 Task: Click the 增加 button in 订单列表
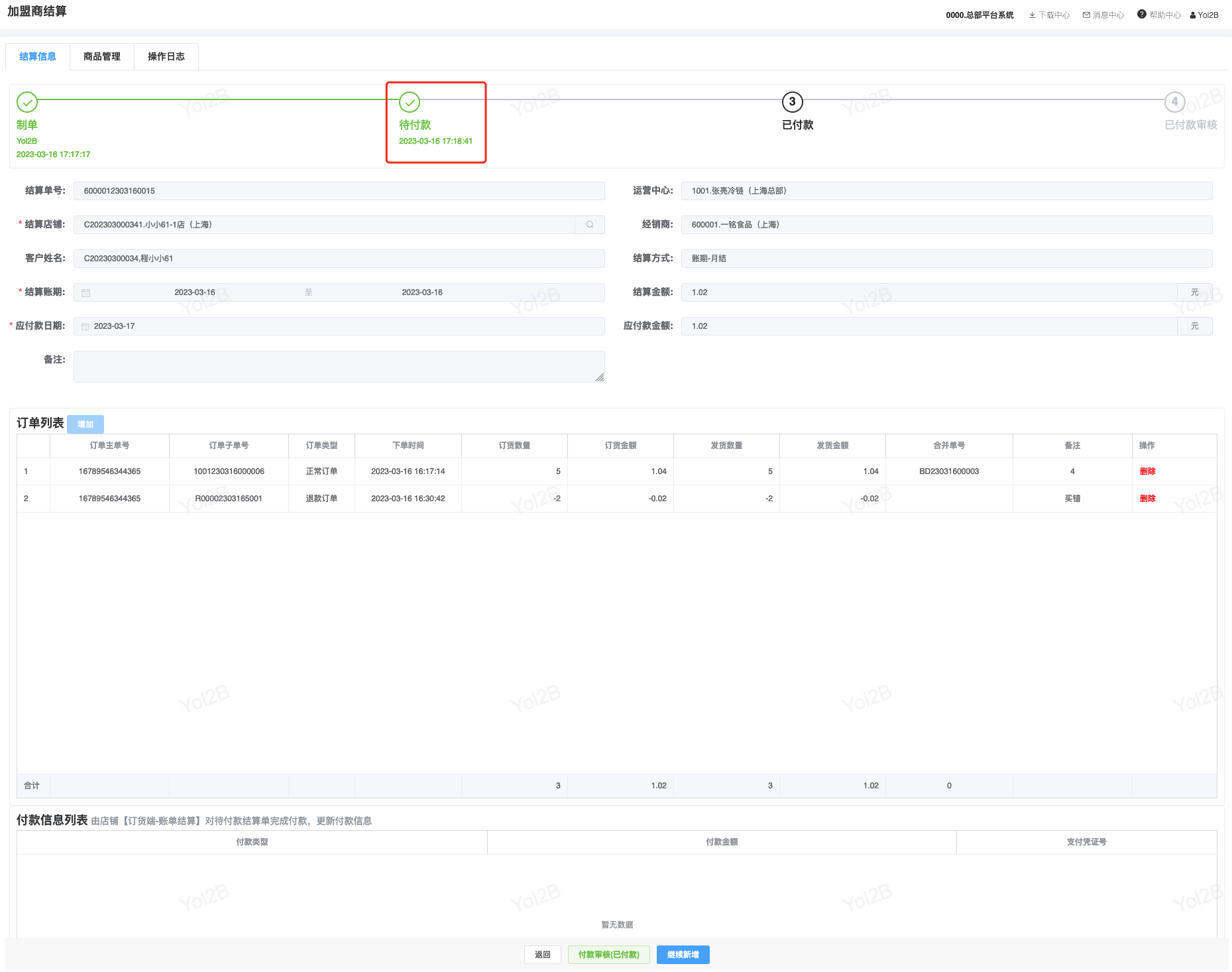(85, 424)
